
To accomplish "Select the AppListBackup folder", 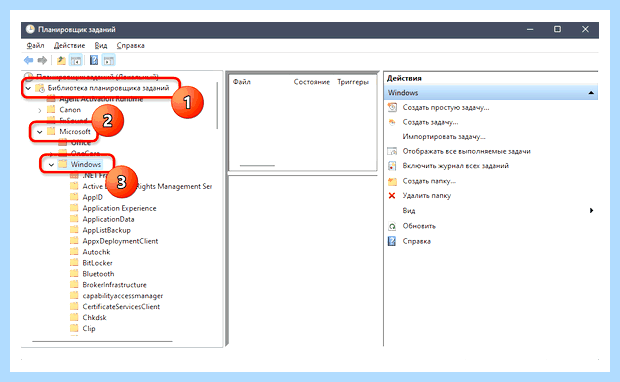I will click(x=106, y=230).
